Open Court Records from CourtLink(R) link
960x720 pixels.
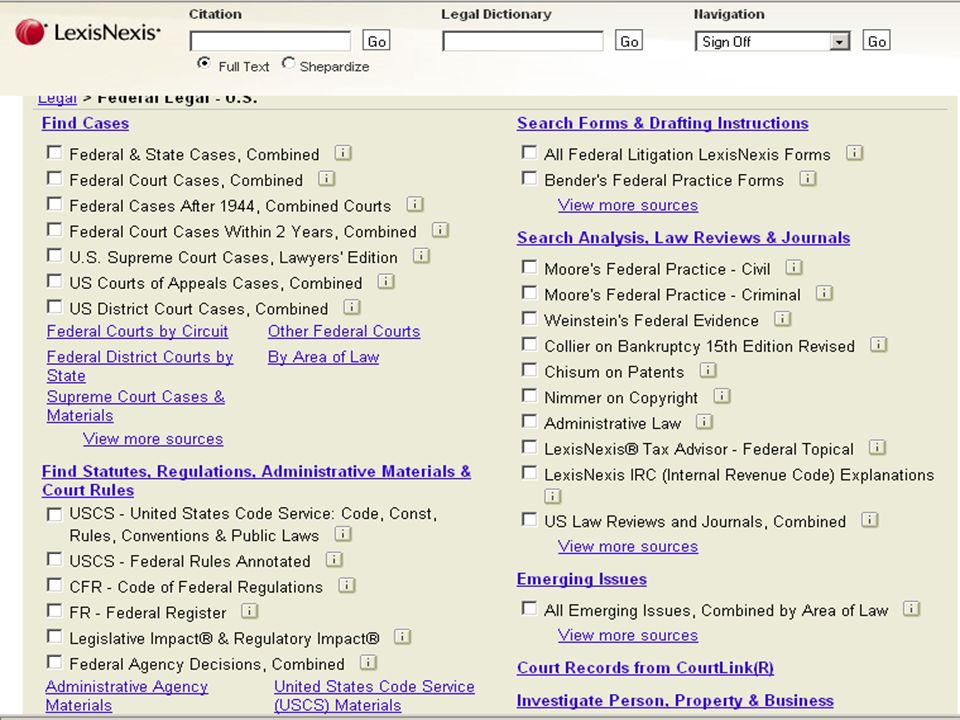645,668
